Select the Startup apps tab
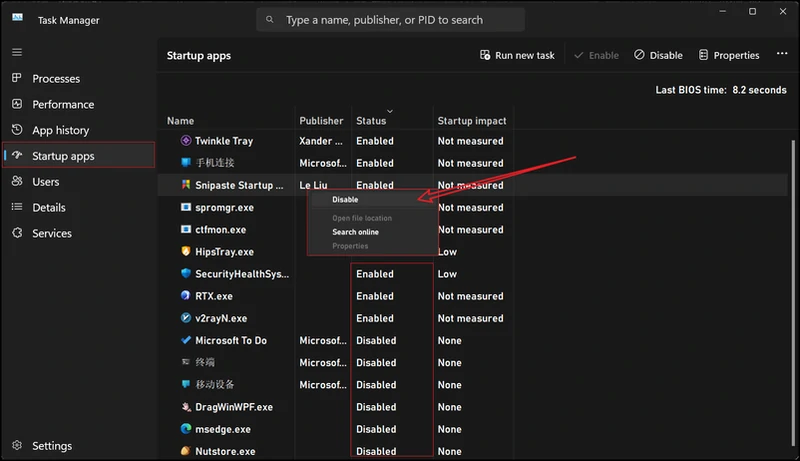800x461 pixels. 63,156
